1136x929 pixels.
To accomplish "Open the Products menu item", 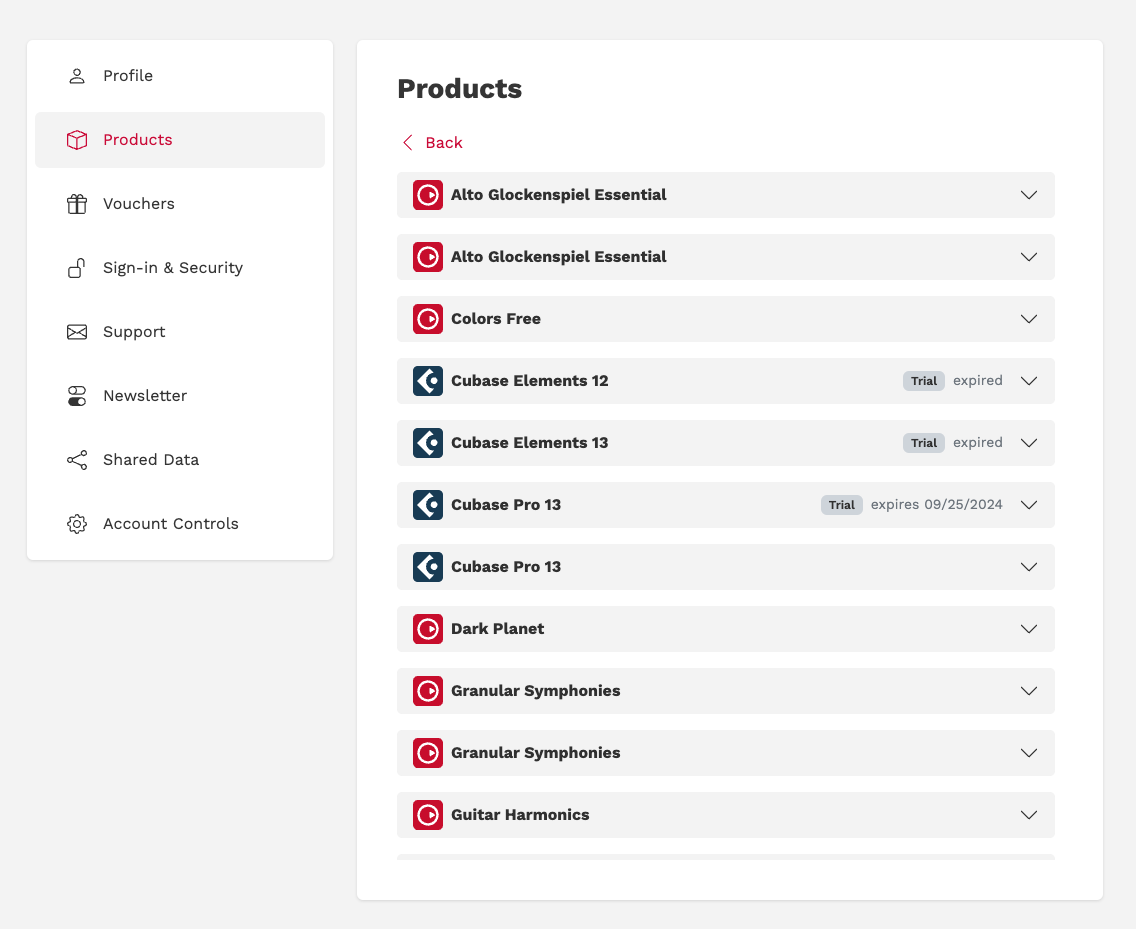I will point(138,140).
